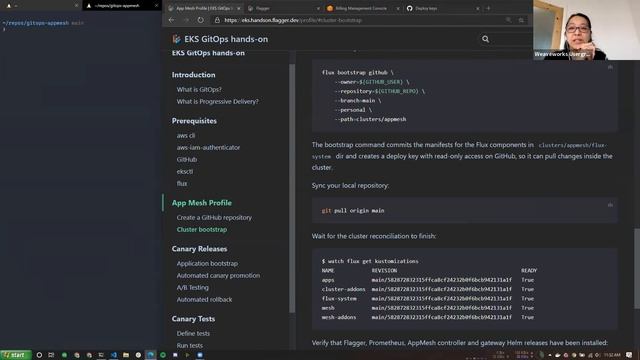Click the 'cluster-addons' row name
The width and height of the screenshot is (640, 360).
[x=344, y=289]
